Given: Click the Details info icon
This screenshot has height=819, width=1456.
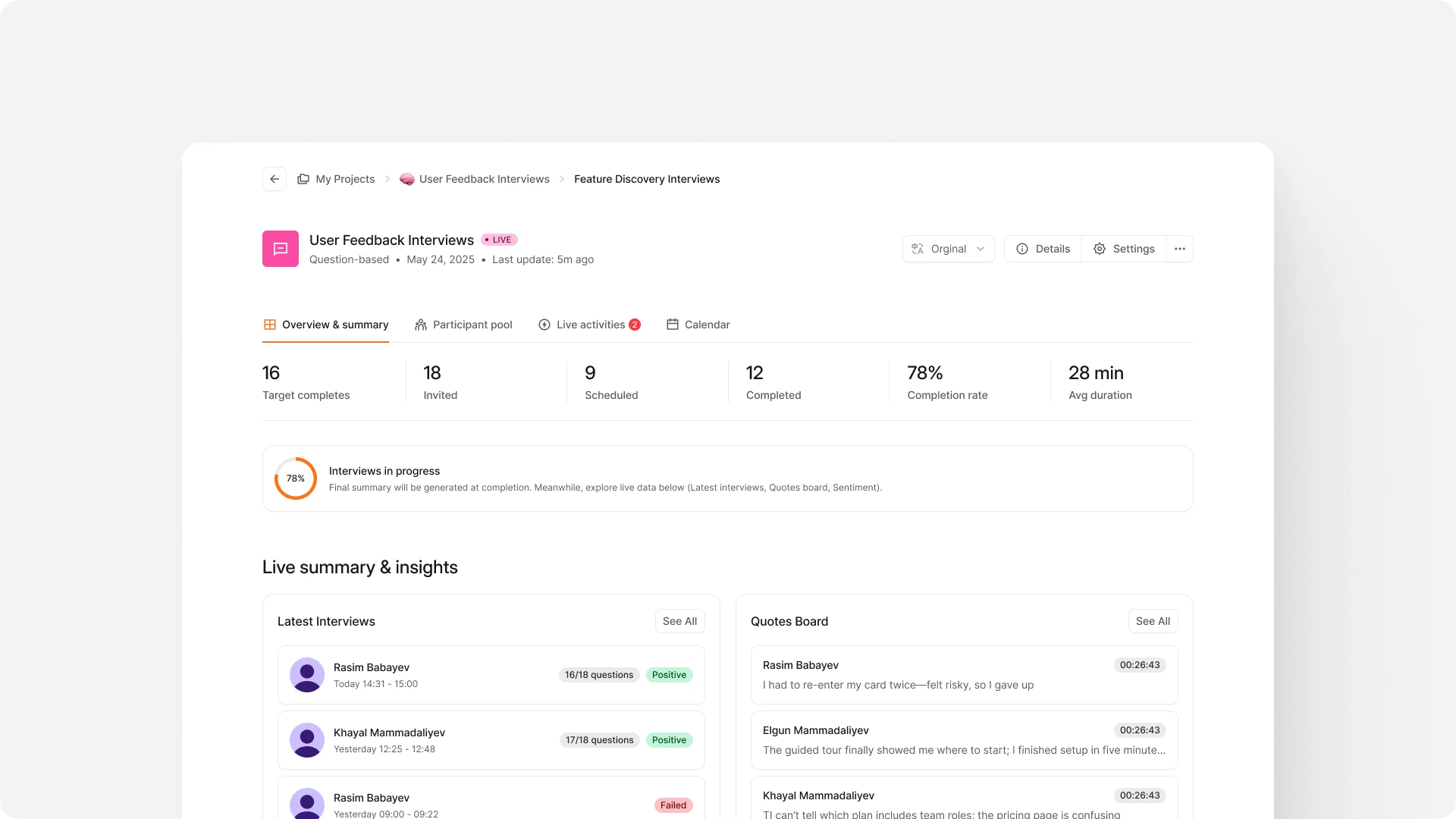Looking at the screenshot, I should (x=1021, y=249).
